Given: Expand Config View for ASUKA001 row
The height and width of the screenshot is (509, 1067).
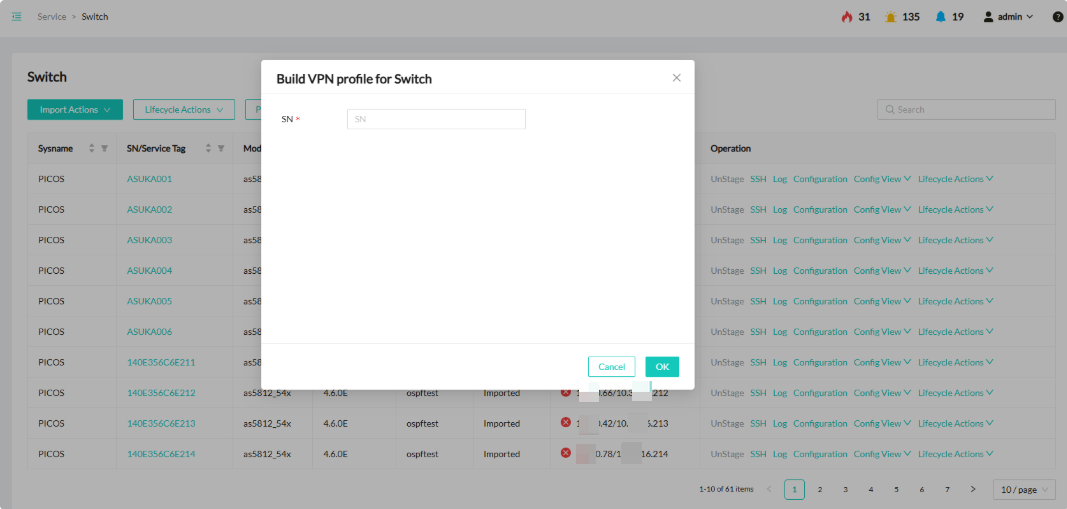Looking at the screenshot, I should (881, 180).
